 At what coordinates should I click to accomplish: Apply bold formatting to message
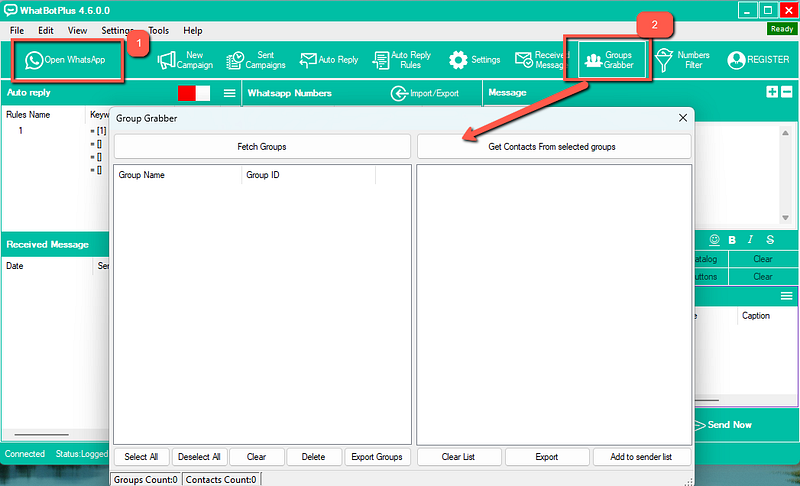pyautogui.click(x=732, y=240)
